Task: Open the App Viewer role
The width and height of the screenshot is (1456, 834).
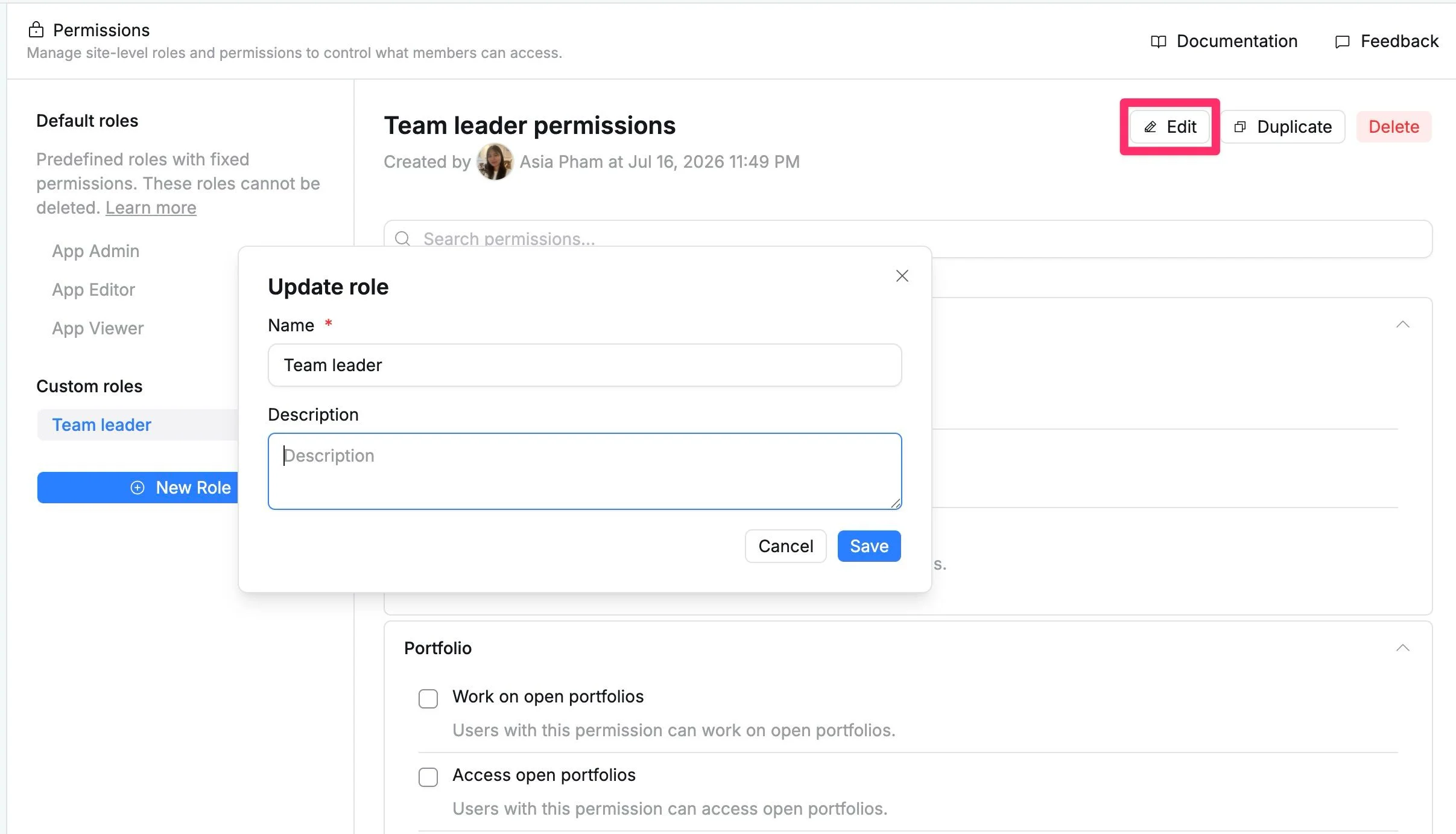Action: pos(98,328)
